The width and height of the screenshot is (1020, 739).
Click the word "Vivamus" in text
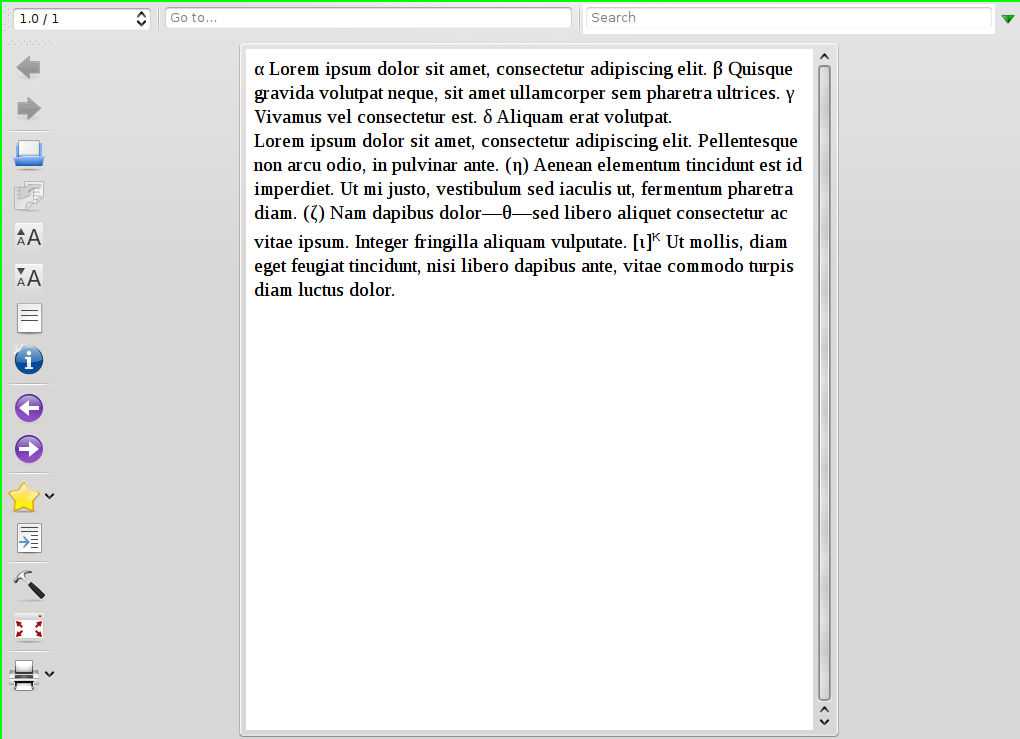click(288, 118)
